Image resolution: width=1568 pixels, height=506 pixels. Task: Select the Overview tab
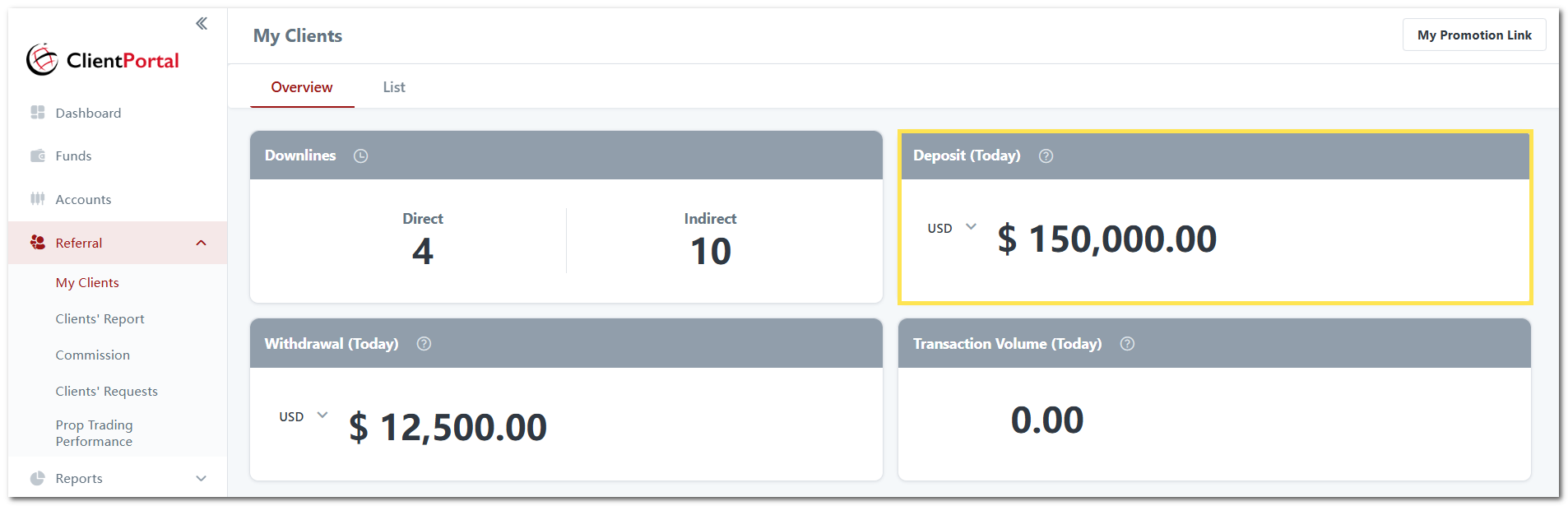[x=302, y=87]
